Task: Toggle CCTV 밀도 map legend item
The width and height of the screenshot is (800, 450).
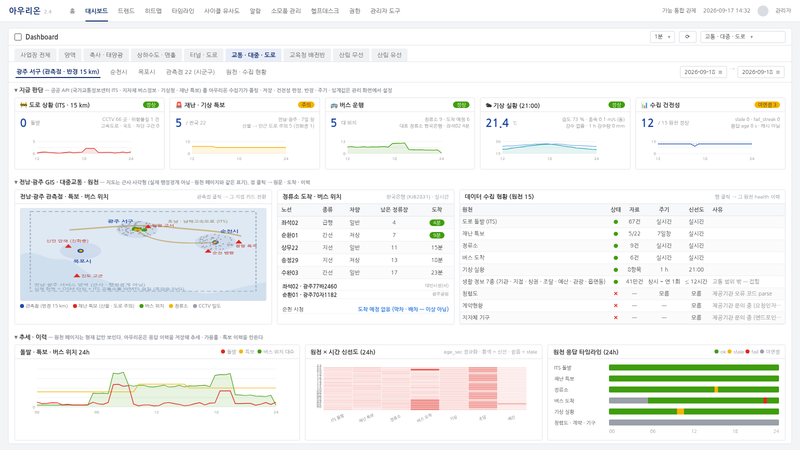Action: (207, 306)
